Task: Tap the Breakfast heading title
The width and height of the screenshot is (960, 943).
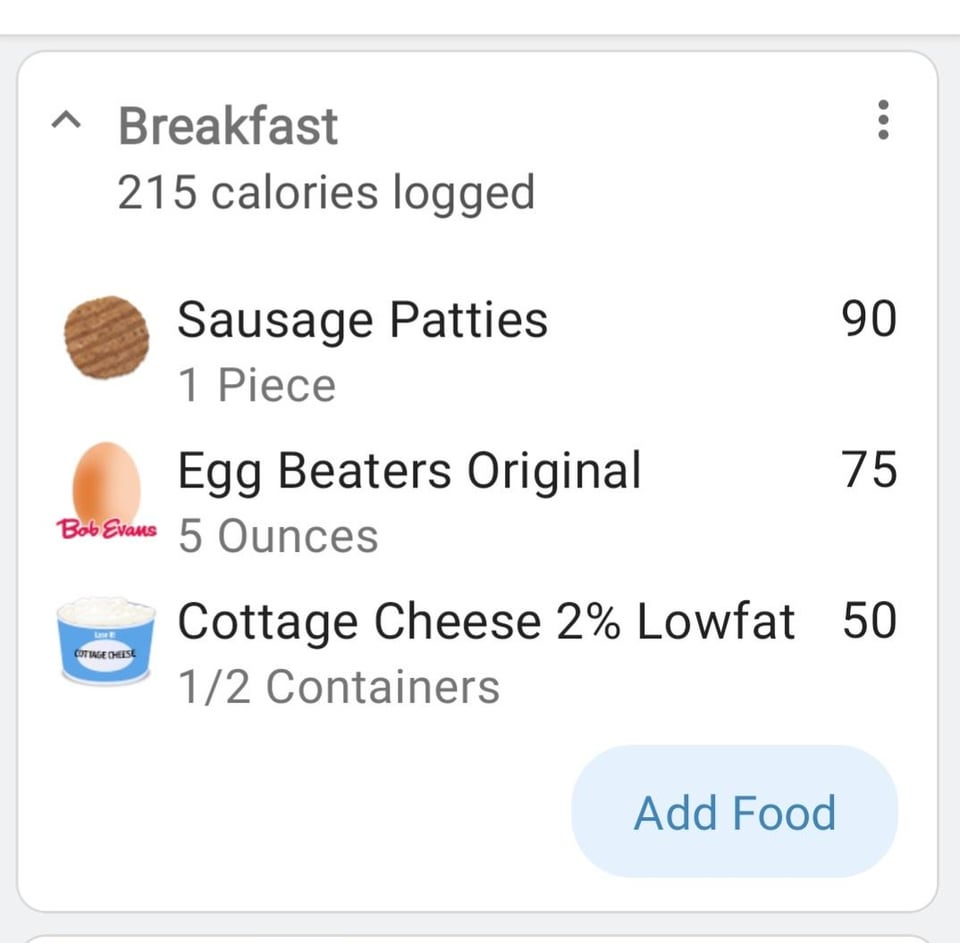Action: [x=228, y=127]
